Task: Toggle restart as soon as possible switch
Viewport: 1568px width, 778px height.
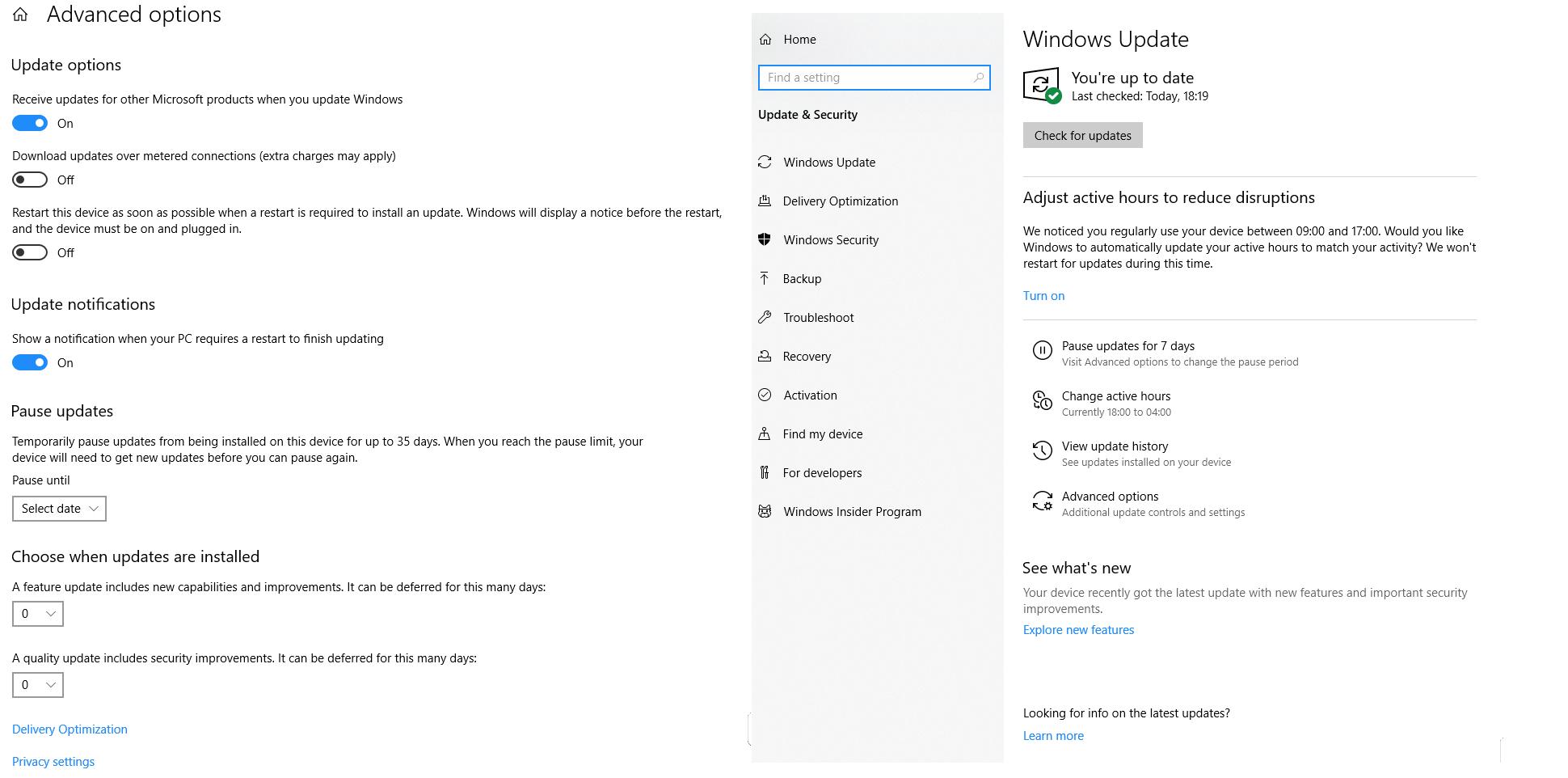Action: tap(30, 252)
